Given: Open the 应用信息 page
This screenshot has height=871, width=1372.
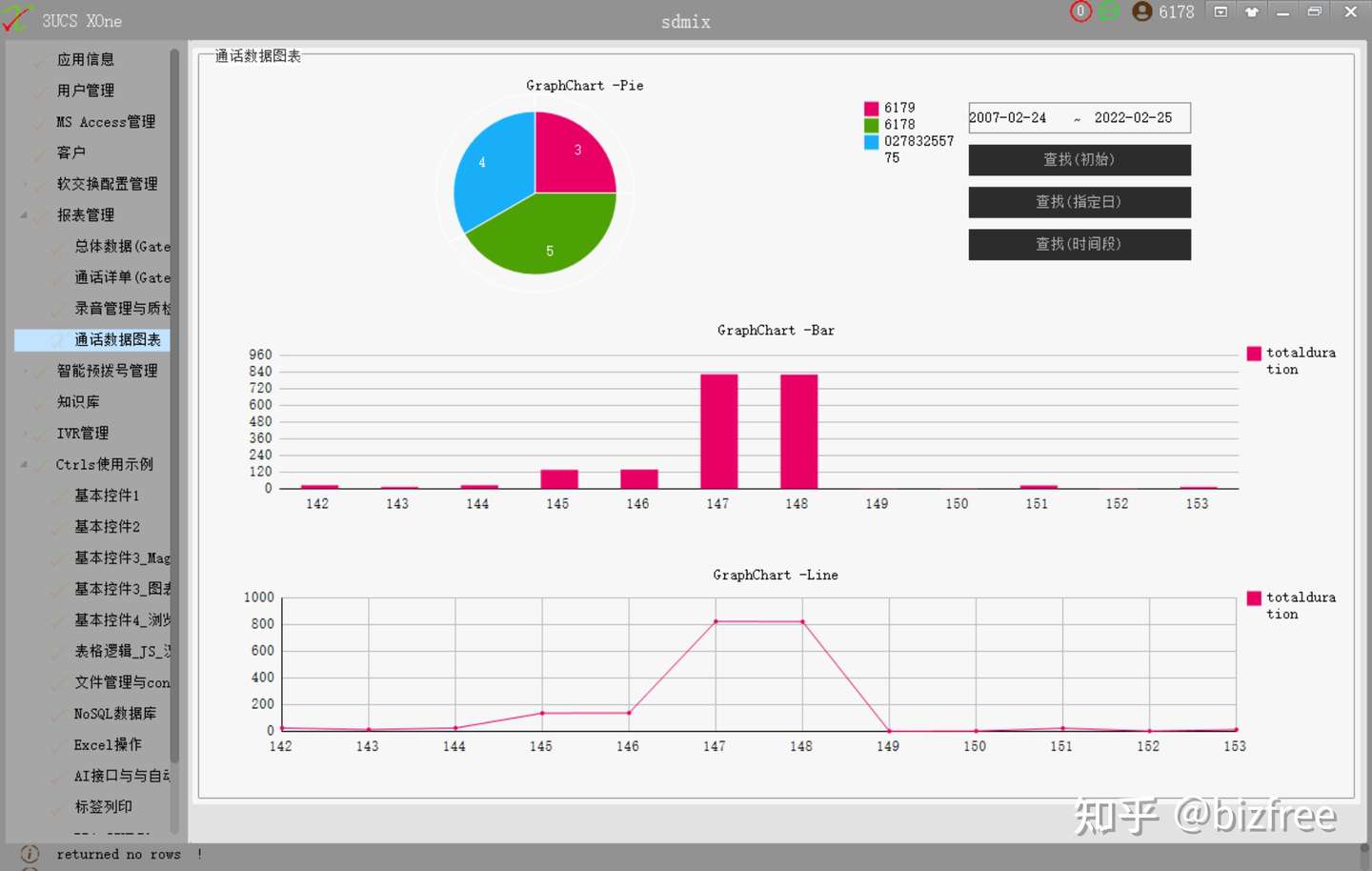Looking at the screenshot, I should tap(86, 59).
